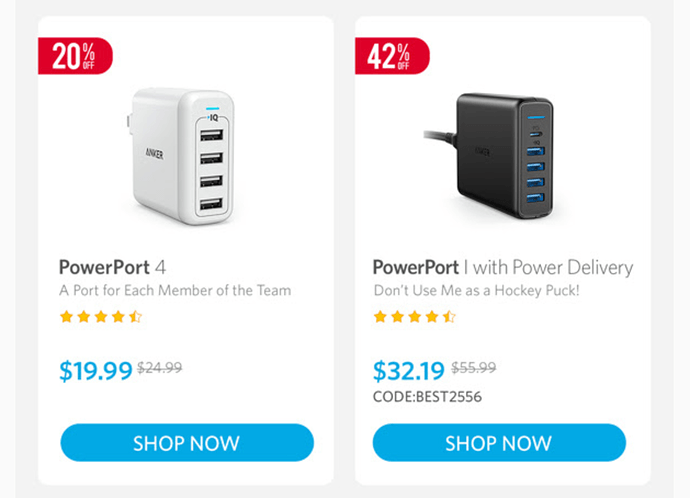
Task: Open the white PowerPort 4 charger image
Action: coord(180,156)
